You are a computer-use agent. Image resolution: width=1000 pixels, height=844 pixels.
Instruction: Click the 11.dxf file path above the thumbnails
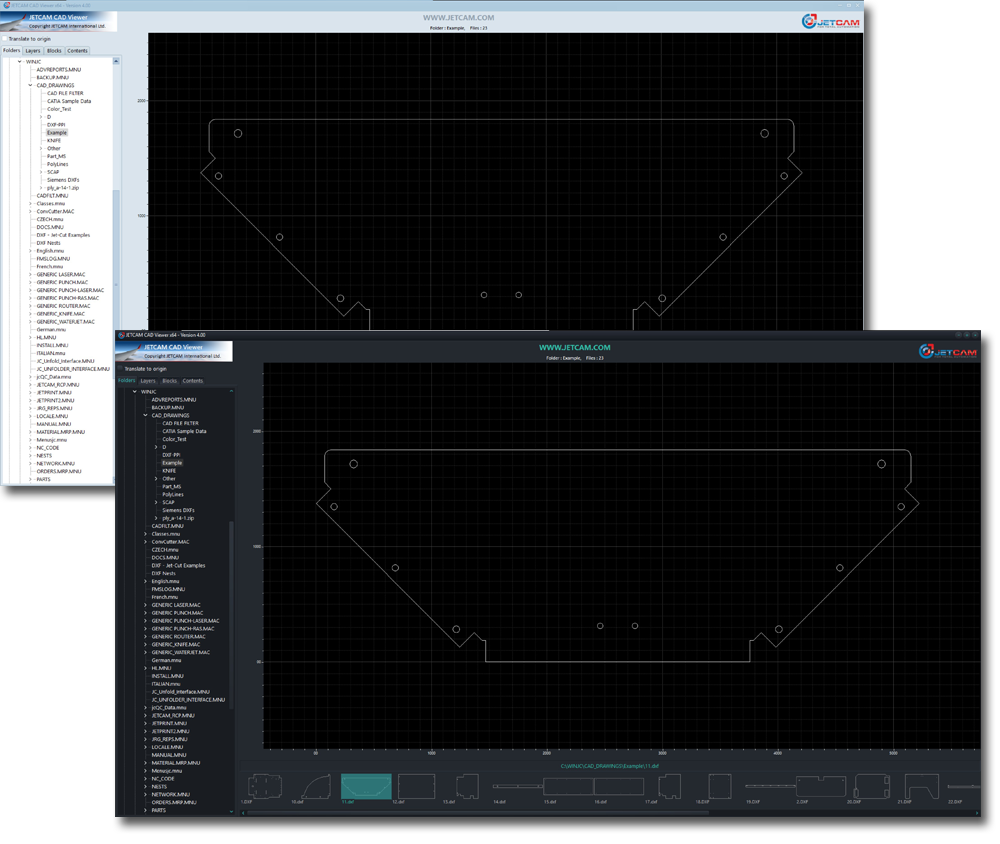[x=610, y=766]
